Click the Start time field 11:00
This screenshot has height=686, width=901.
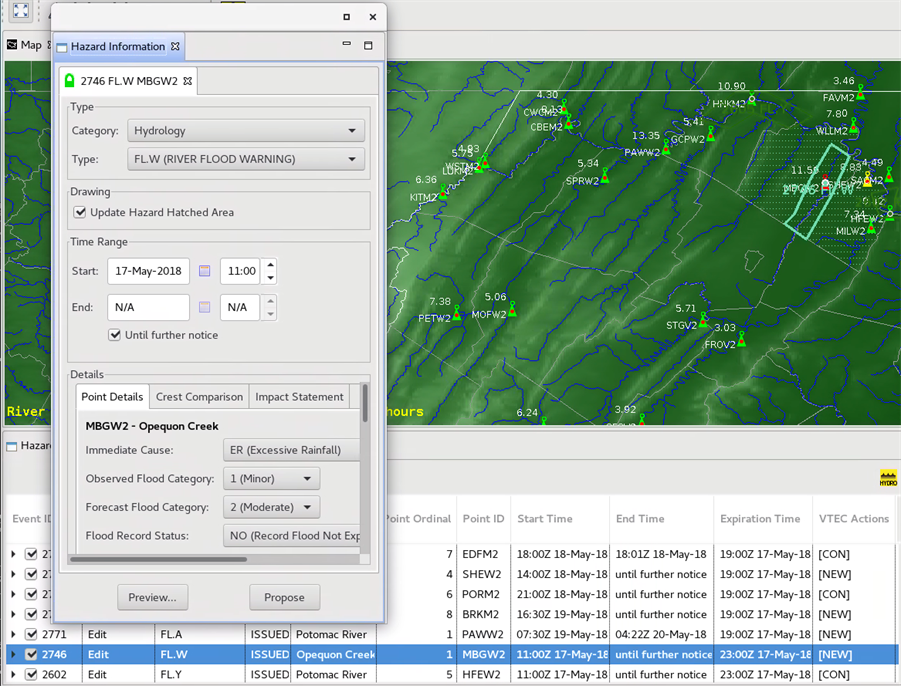click(241, 271)
